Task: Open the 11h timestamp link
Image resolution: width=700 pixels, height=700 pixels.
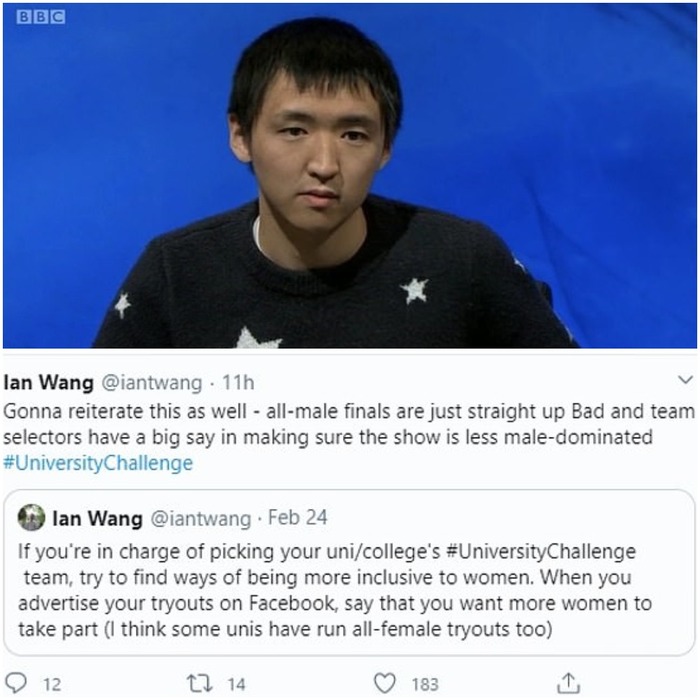Action: [x=238, y=383]
